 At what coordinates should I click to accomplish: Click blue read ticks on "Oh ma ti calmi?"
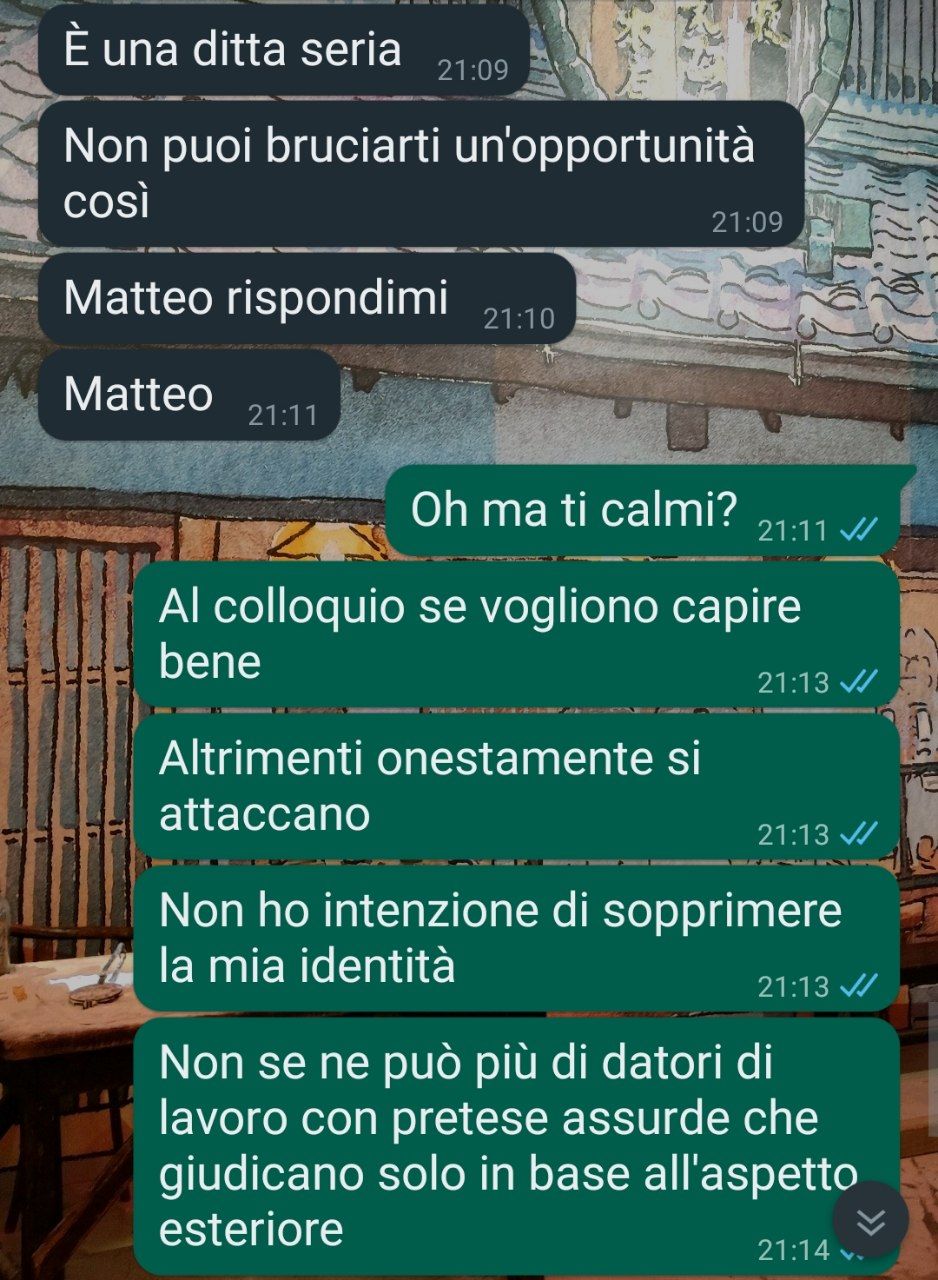pos(858,530)
